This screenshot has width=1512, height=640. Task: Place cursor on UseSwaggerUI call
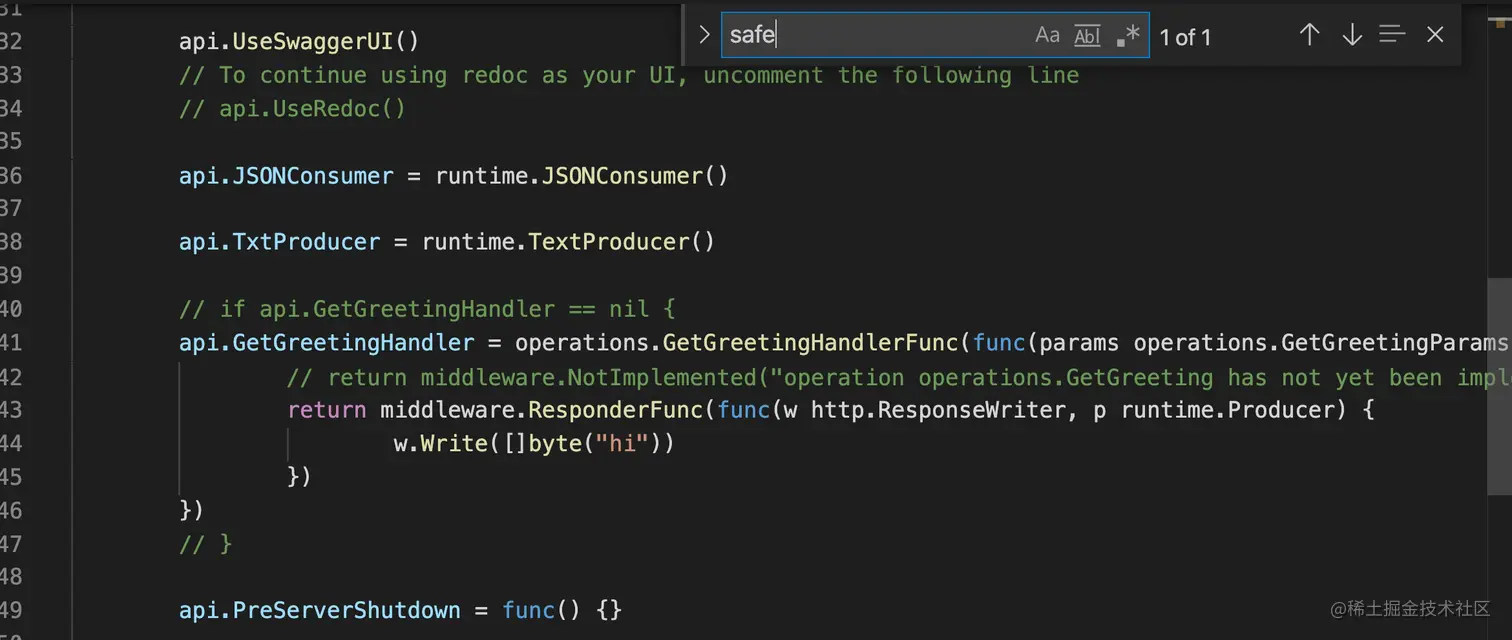click(314, 42)
